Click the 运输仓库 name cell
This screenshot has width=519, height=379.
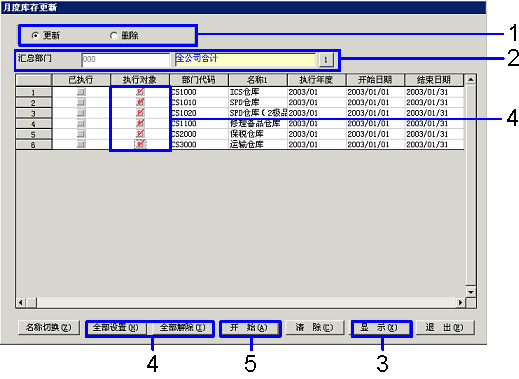click(x=258, y=144)
